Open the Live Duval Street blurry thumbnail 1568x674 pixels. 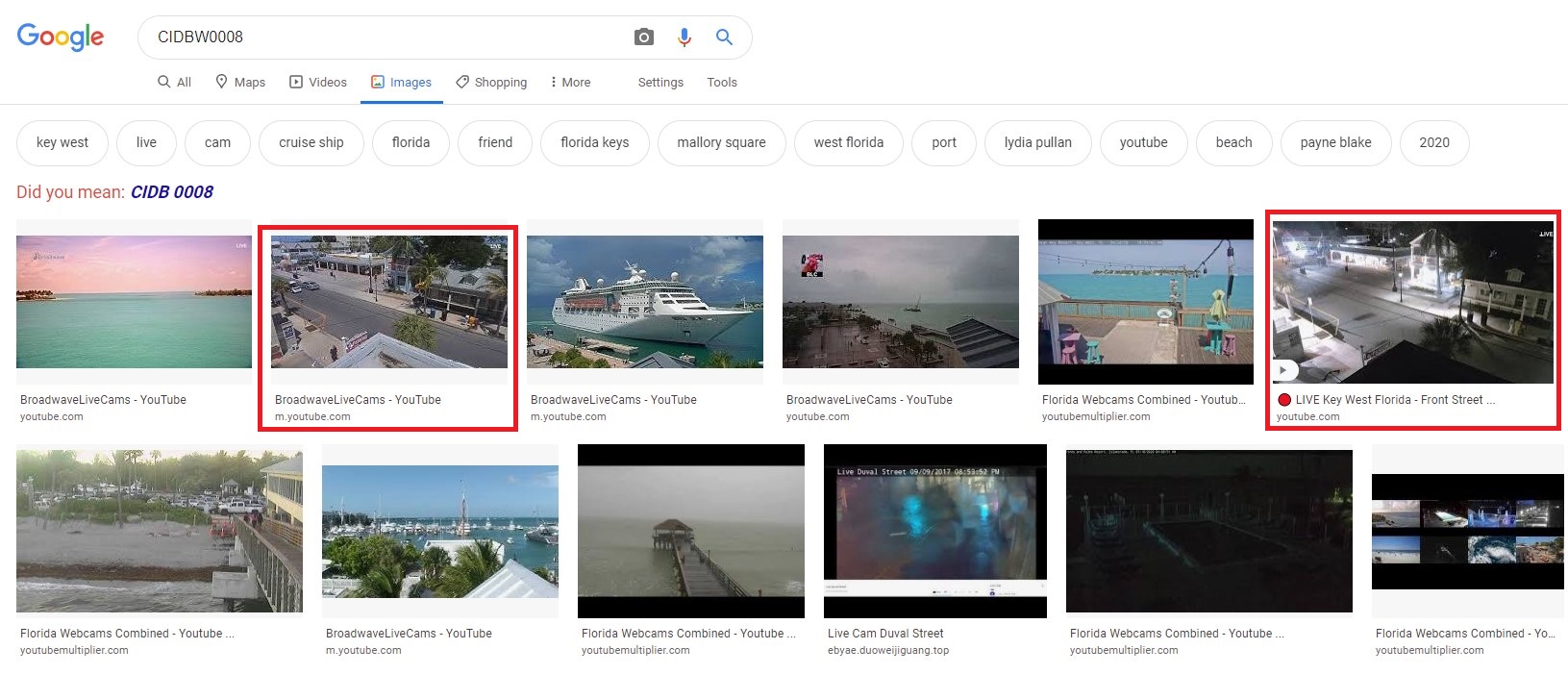pyautogui.click(x=935, y=531)
